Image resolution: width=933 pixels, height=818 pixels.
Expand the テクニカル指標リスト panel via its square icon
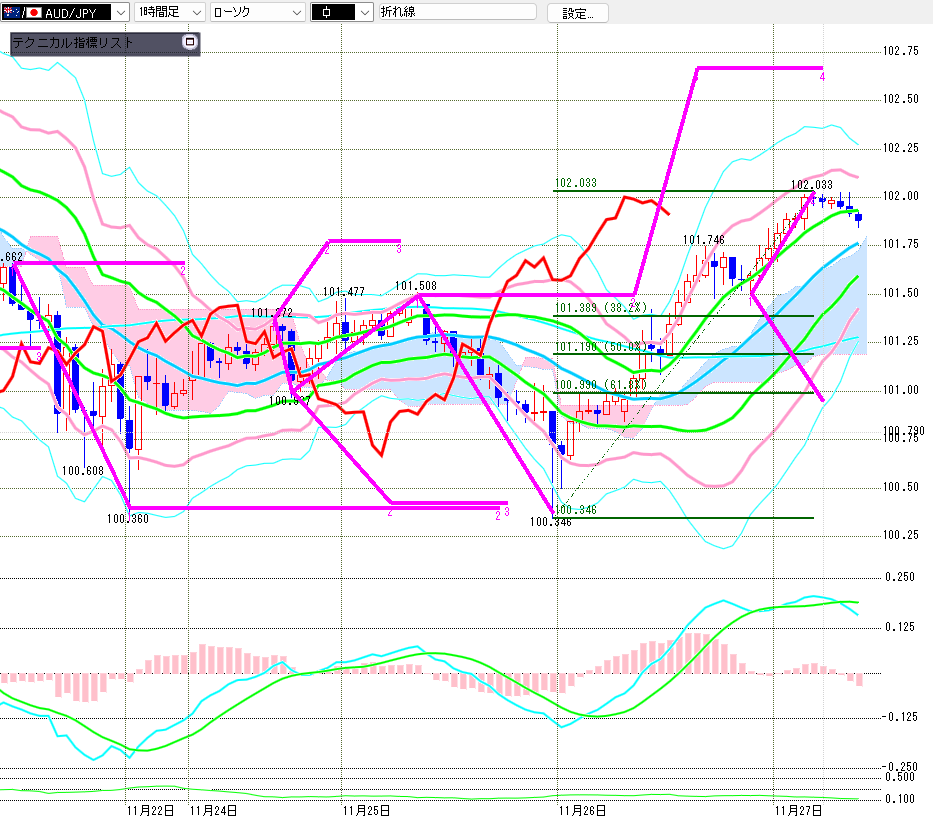click(190, 43)
